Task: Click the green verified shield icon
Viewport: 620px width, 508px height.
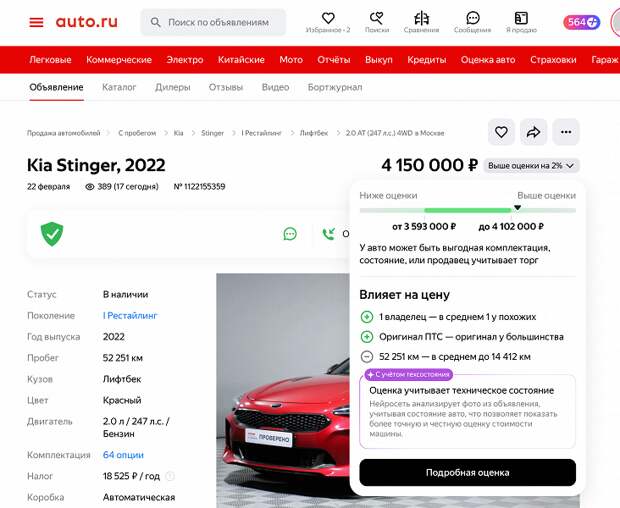Action: coord(52,234)
